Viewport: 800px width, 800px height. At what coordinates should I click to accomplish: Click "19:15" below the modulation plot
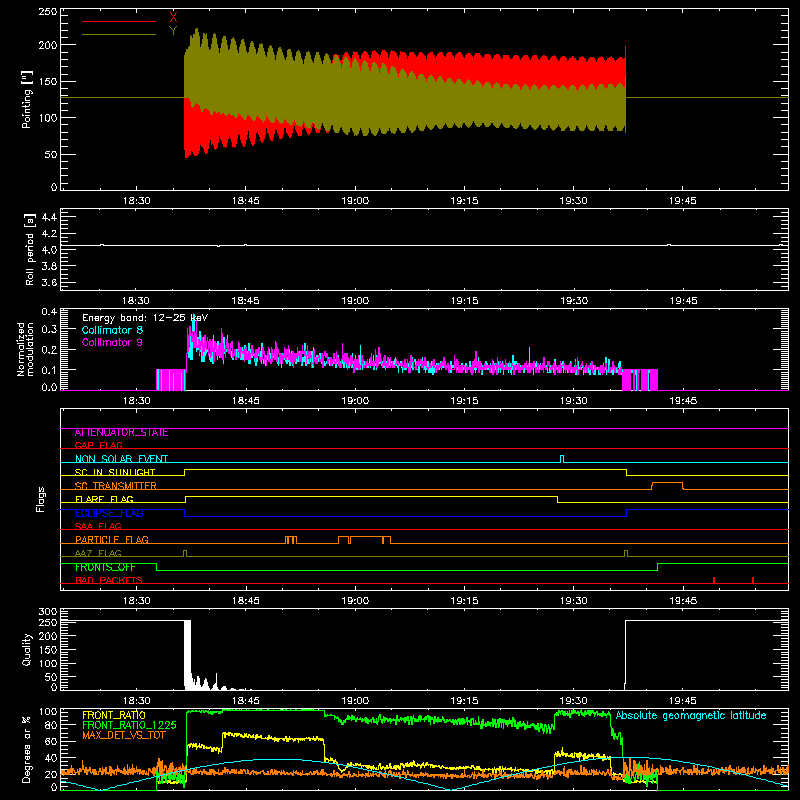(x=464, y=401)
